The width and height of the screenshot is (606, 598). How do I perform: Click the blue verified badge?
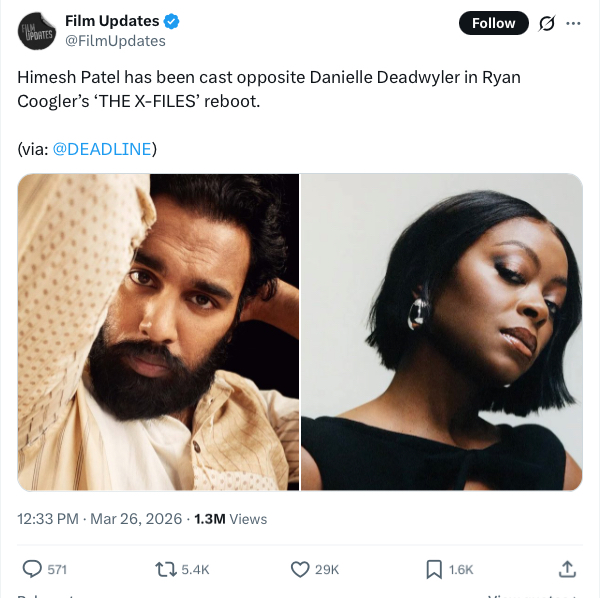(172, 21)
